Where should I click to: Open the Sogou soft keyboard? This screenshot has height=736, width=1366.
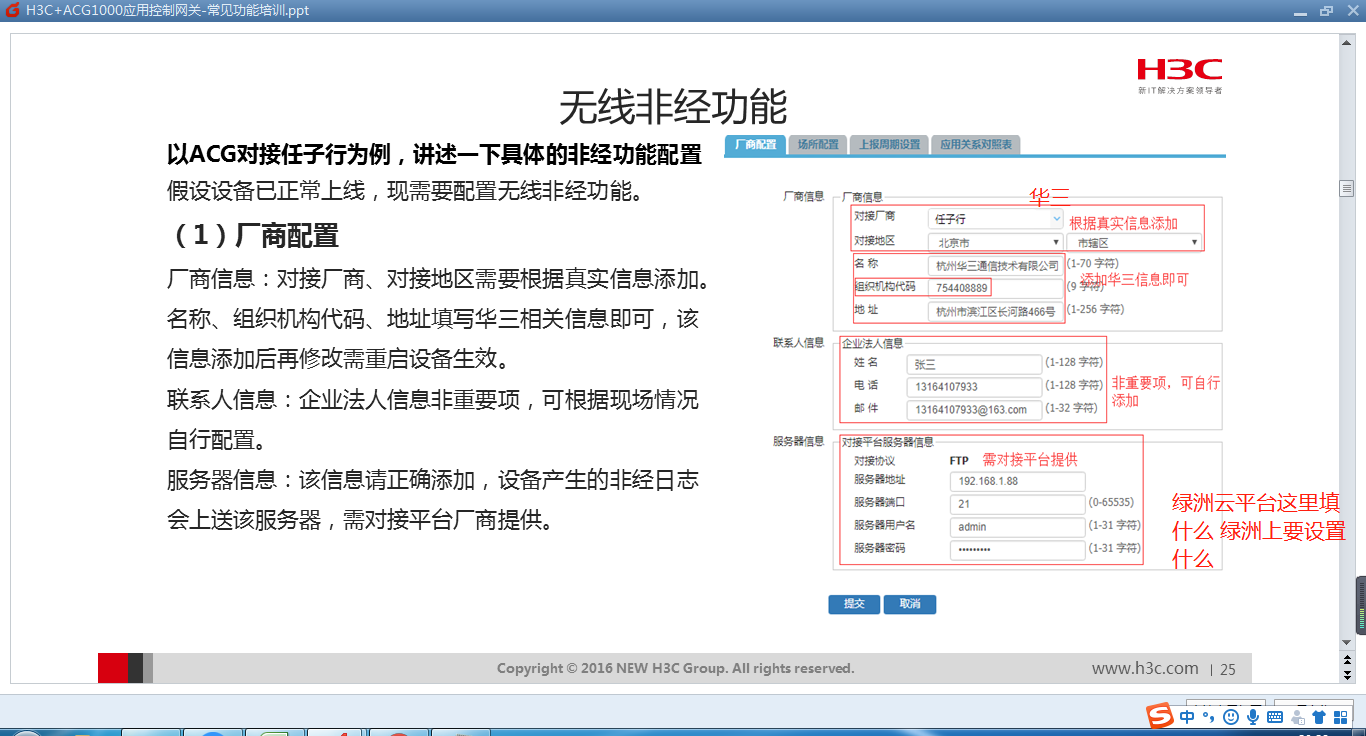coord(1275,717)
